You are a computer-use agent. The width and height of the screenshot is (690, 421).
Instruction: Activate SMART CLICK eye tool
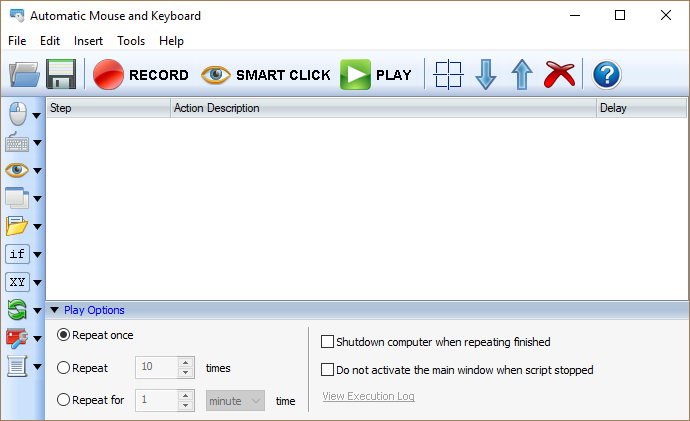coord(266,75)
